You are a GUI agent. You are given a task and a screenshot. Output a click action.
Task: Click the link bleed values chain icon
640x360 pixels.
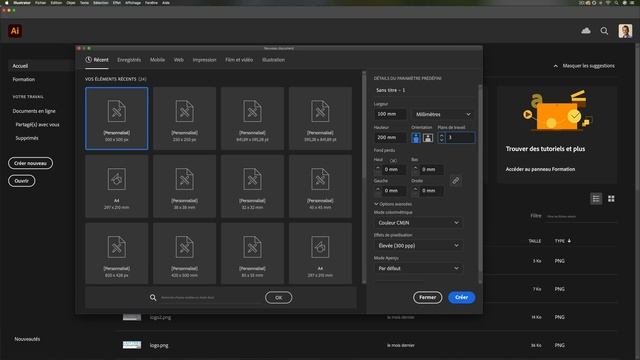(456, 180)
